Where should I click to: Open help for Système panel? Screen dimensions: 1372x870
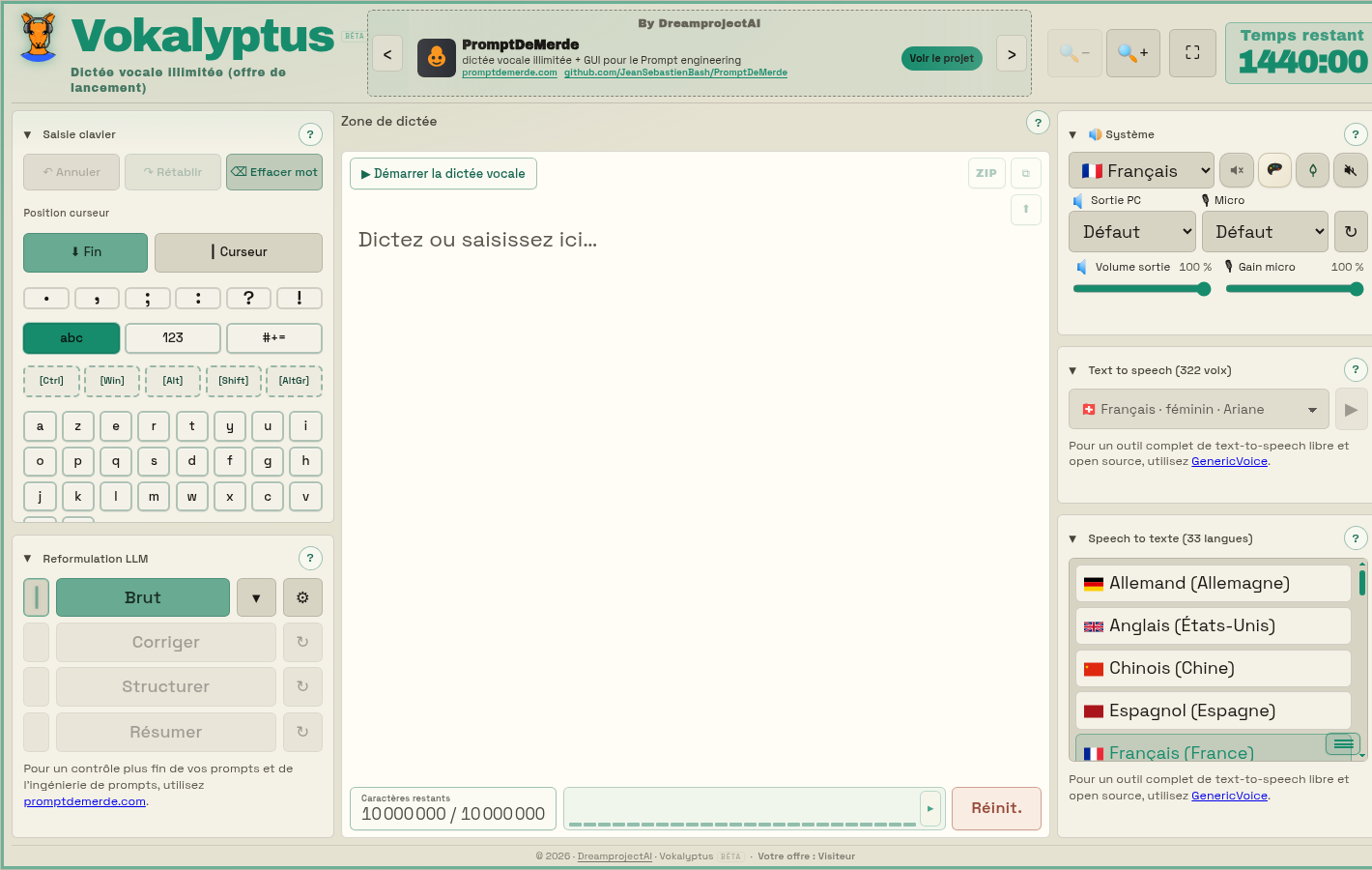pos(1356,134)
